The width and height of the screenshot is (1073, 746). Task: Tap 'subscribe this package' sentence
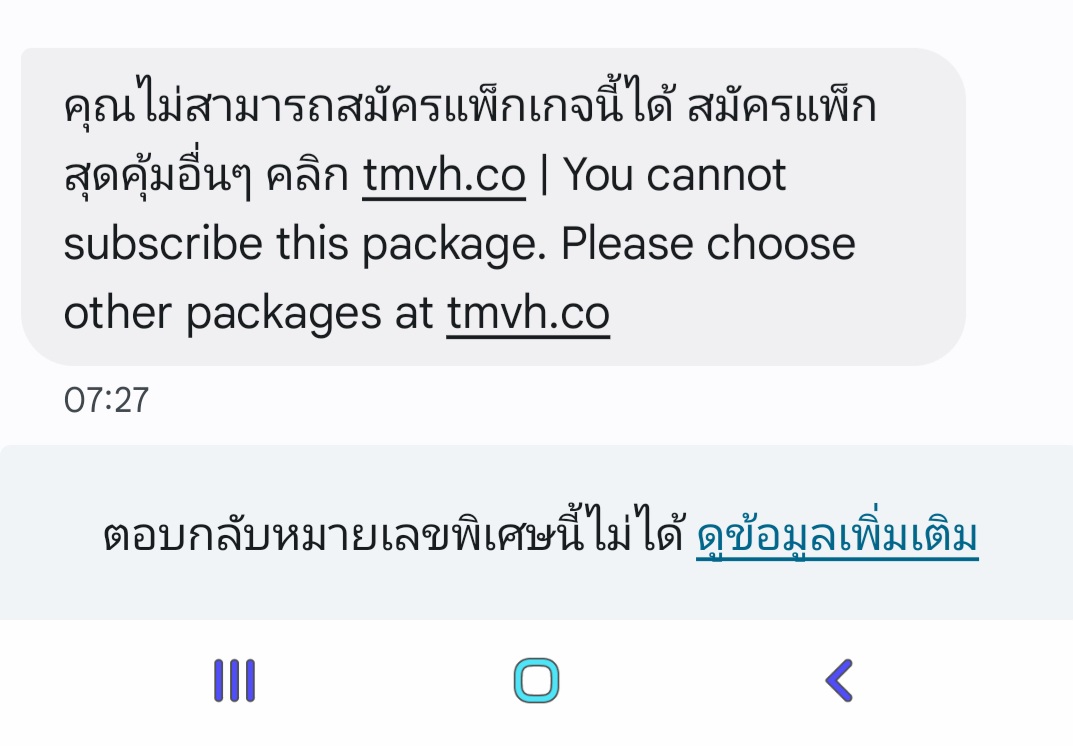click(x=305, y=245)
